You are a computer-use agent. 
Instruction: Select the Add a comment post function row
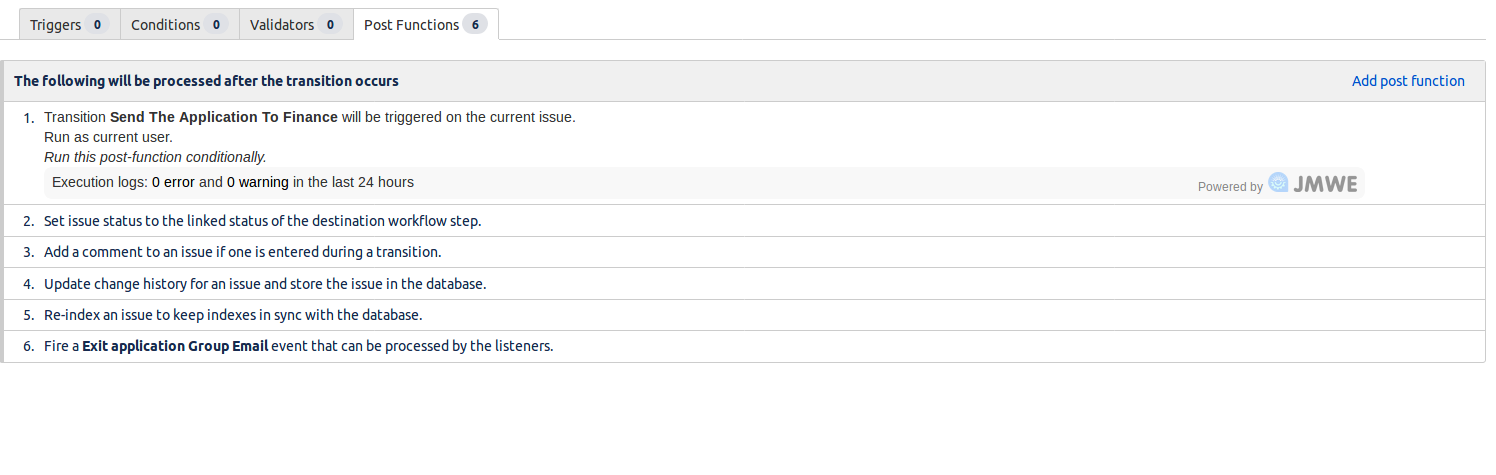[x=744, y=252]
